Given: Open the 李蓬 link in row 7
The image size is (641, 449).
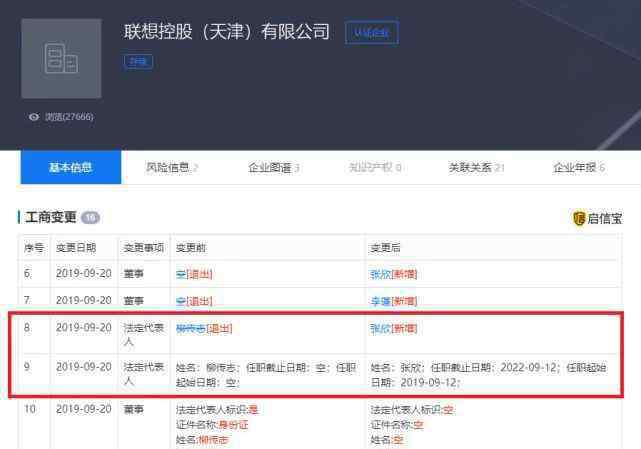Looking at the screenshot, I should 381,301.
